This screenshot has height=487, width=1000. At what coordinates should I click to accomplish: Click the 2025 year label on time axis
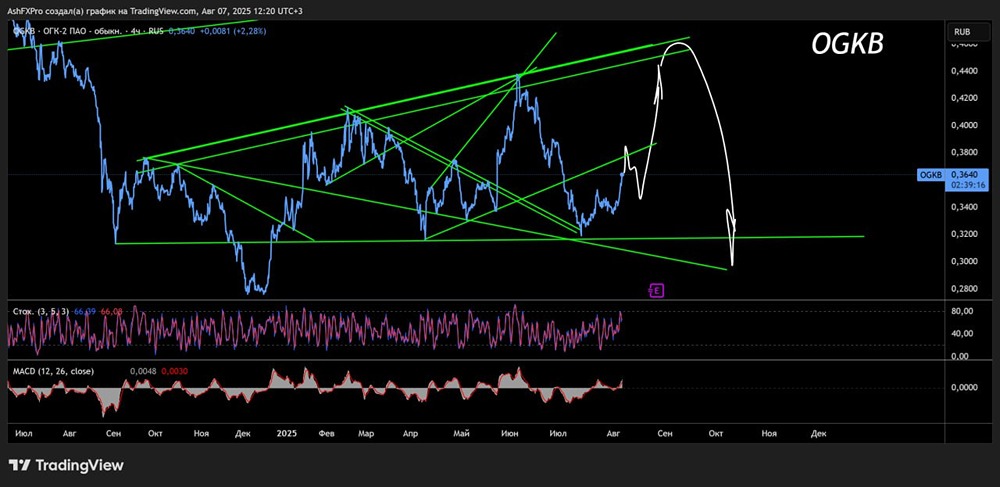(287, 433)
